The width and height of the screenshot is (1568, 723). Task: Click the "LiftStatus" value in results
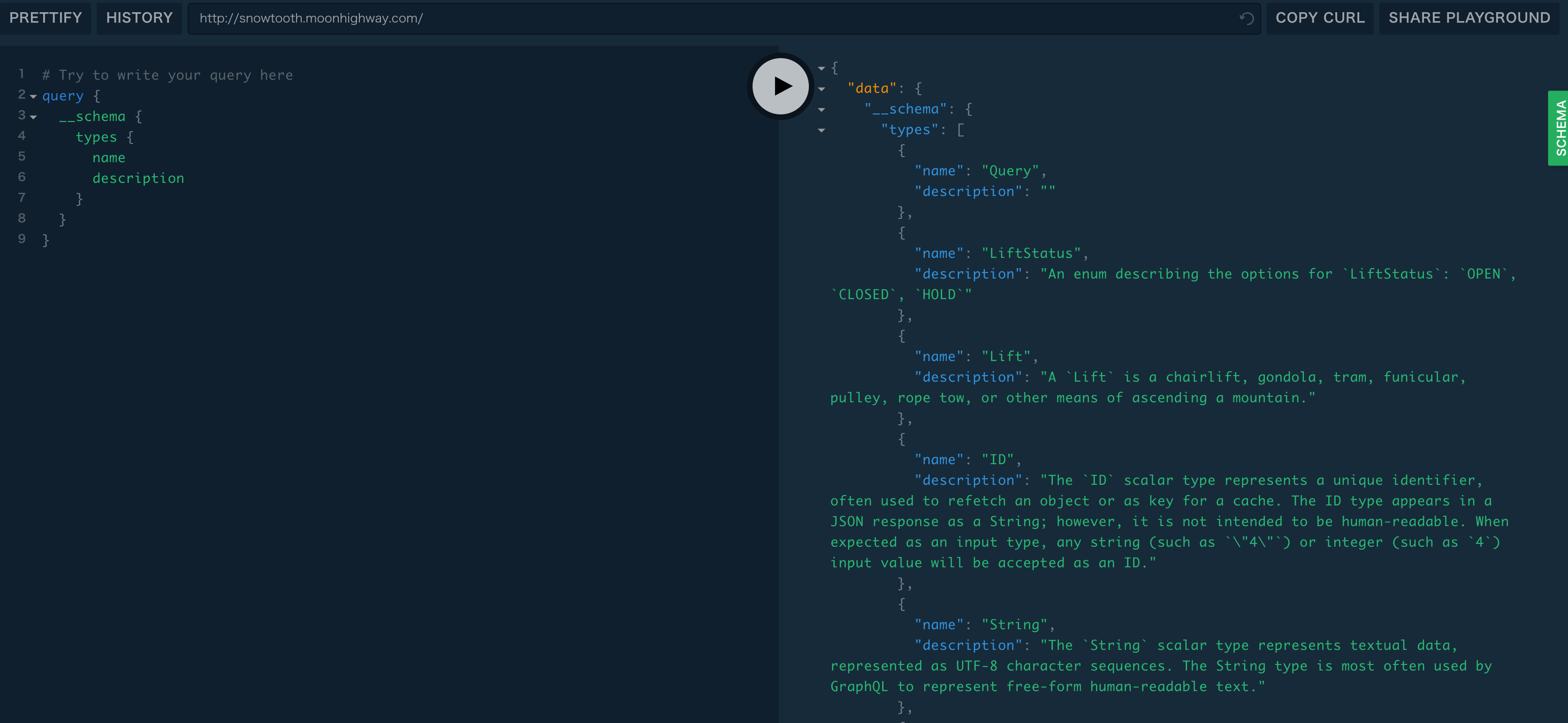[x=1030, y=253]
